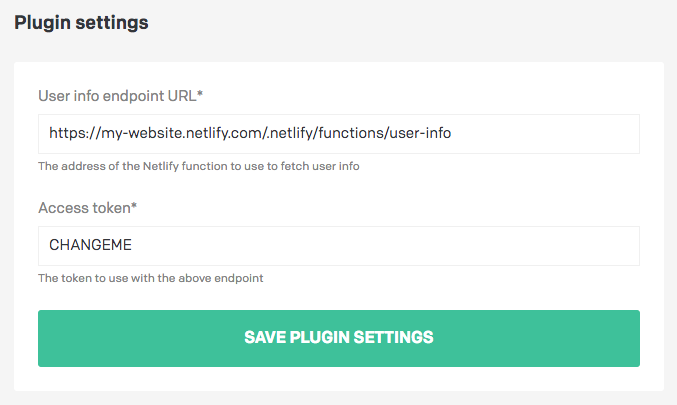Click the Netlify function address hint text
677x405 pixels.
click(198, 166)
